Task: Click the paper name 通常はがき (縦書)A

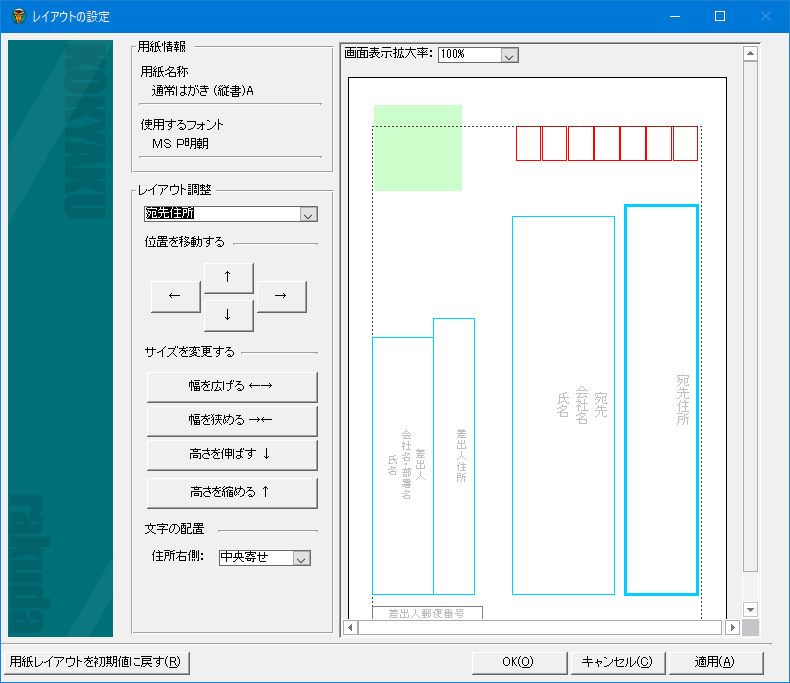Action: click(x=203, y=91)
